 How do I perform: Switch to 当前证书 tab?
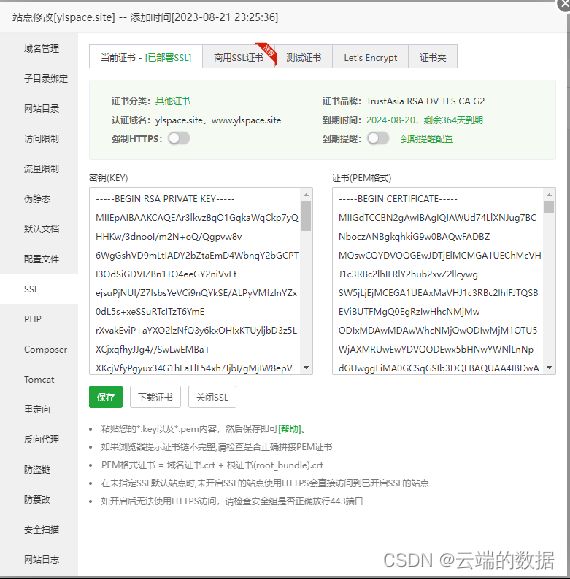click(146, 57)
